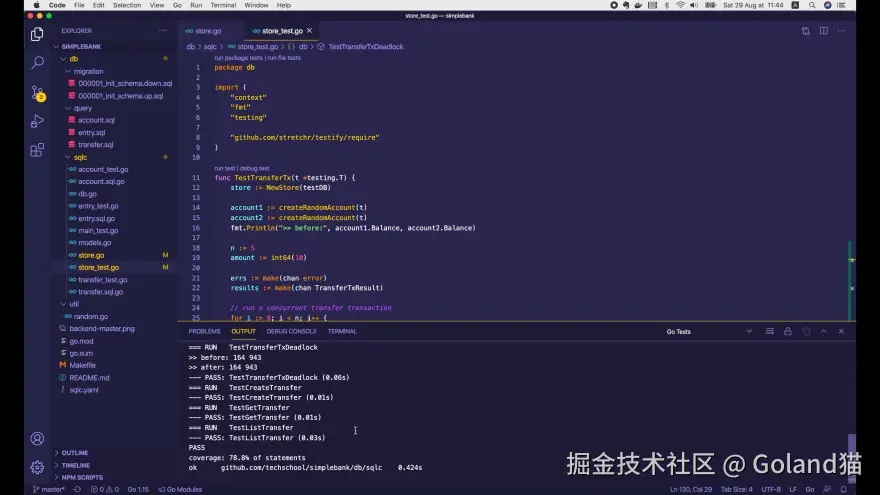The height and width of the screenshot is (495, 880).
Task: Open the Accounts menu in activity bar
Action: coord(37,438)
